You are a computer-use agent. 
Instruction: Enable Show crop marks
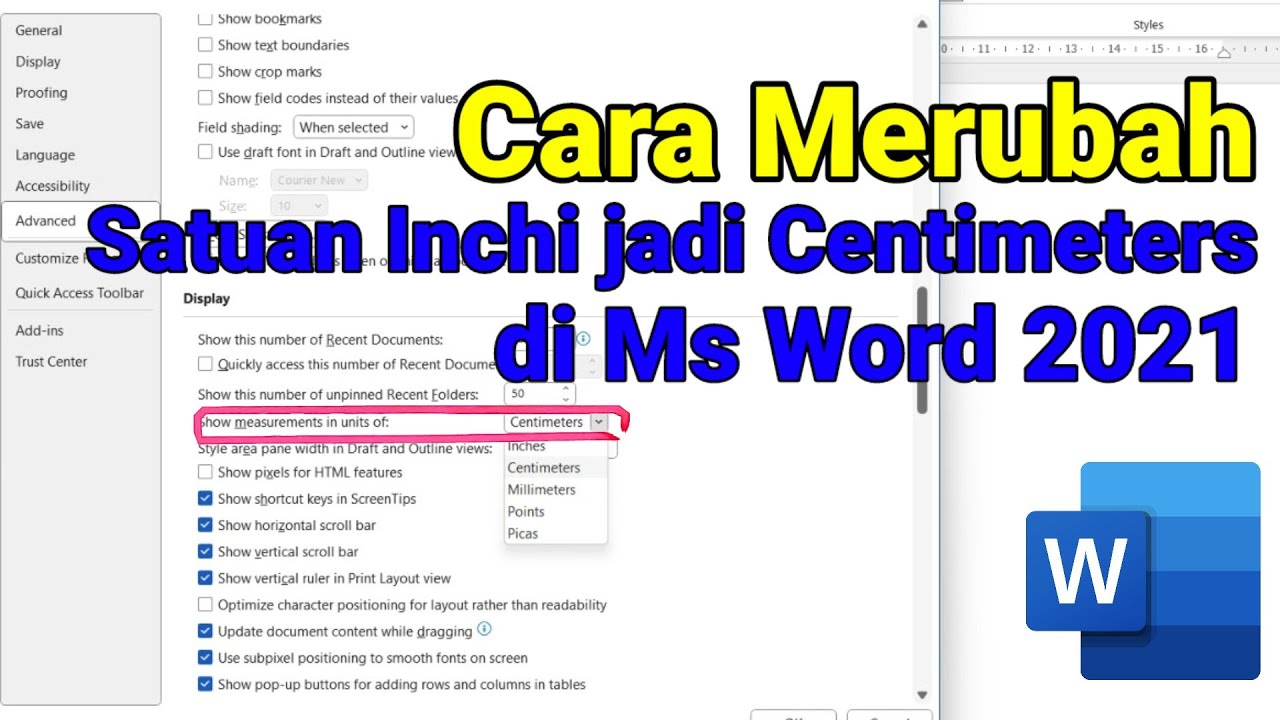click(205, 71)
